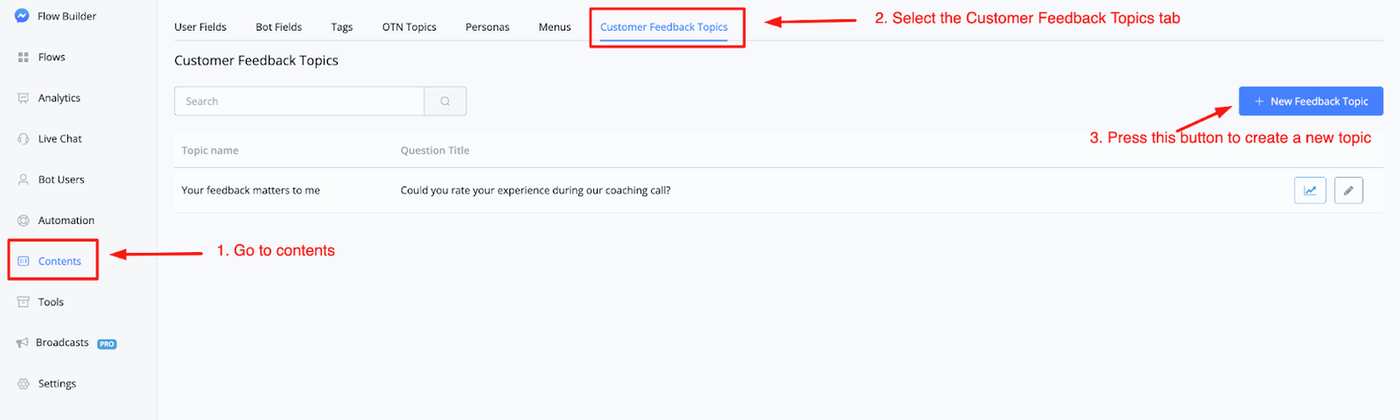Click the Live Chat headset icon
1400x420 pixels.
click(x=23, y=139)
